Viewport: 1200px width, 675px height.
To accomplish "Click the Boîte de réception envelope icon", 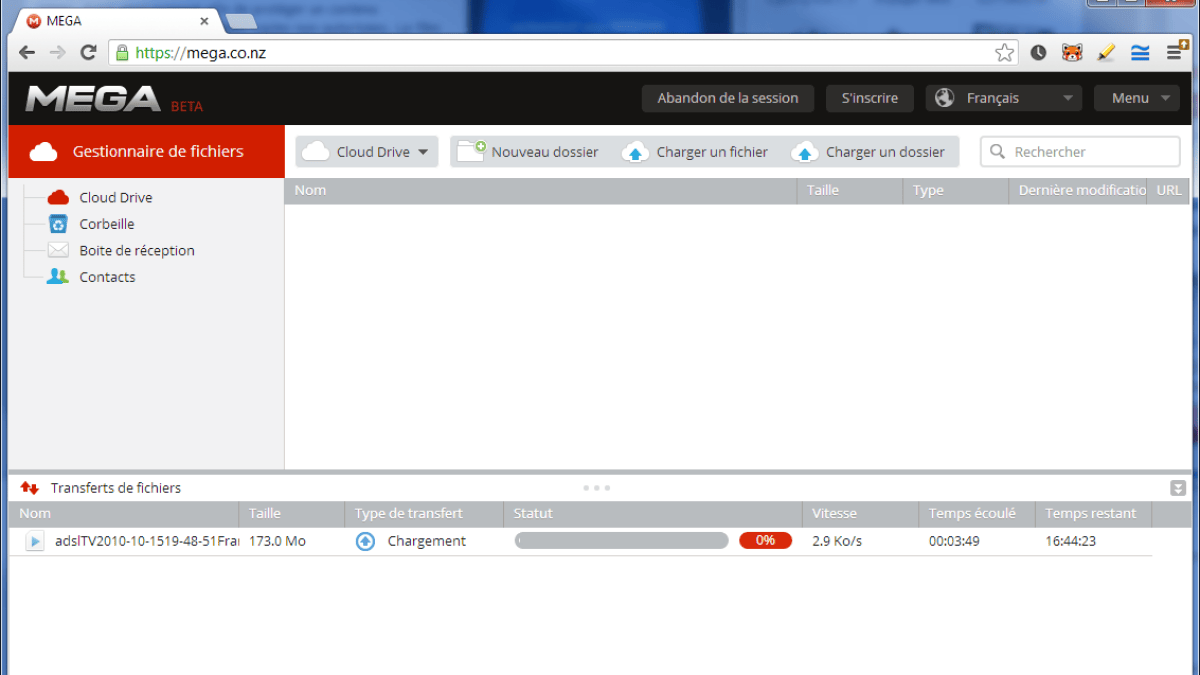I will (58, 250).
